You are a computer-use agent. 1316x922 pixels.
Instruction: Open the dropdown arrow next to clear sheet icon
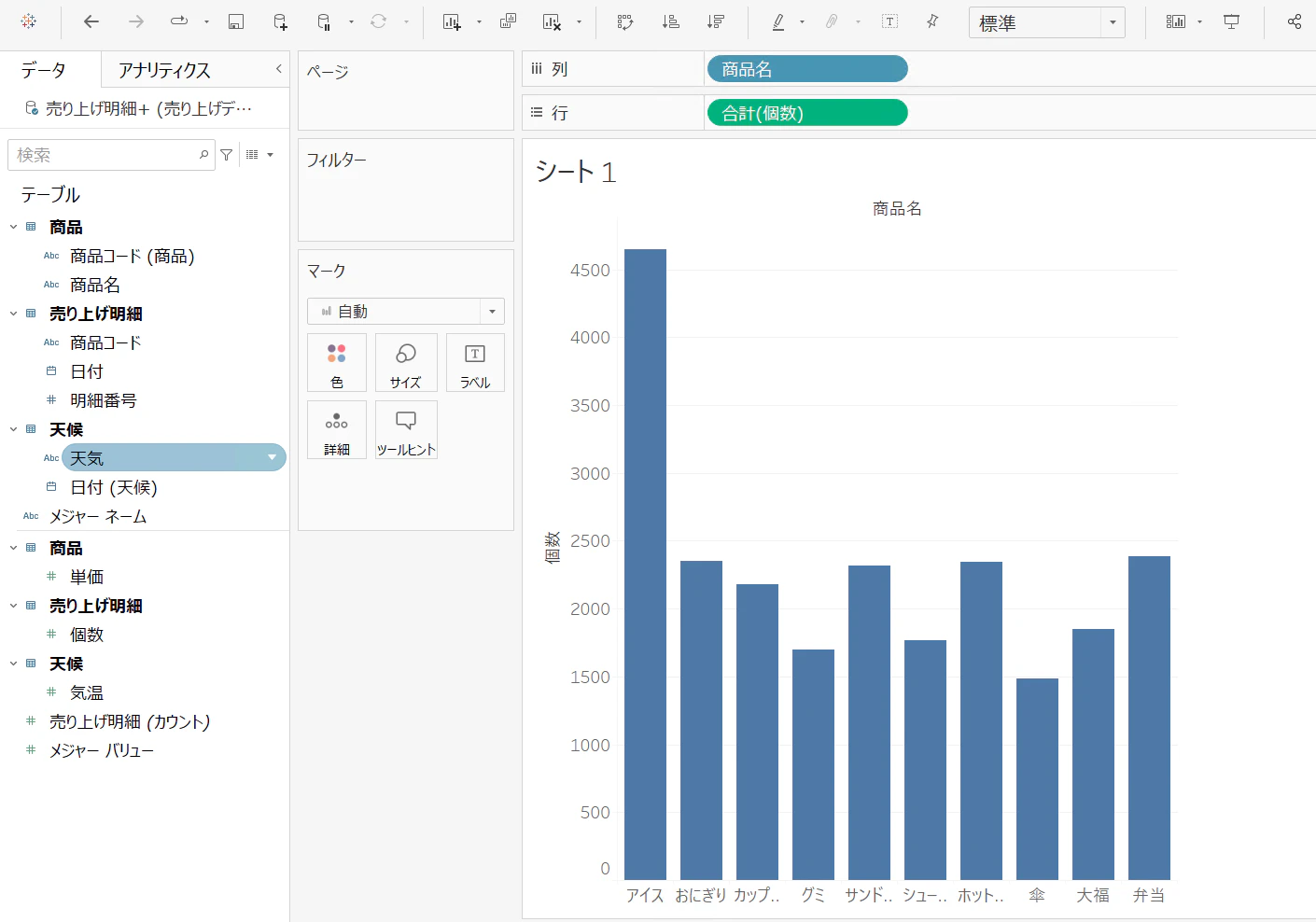(x=579, y=21)
